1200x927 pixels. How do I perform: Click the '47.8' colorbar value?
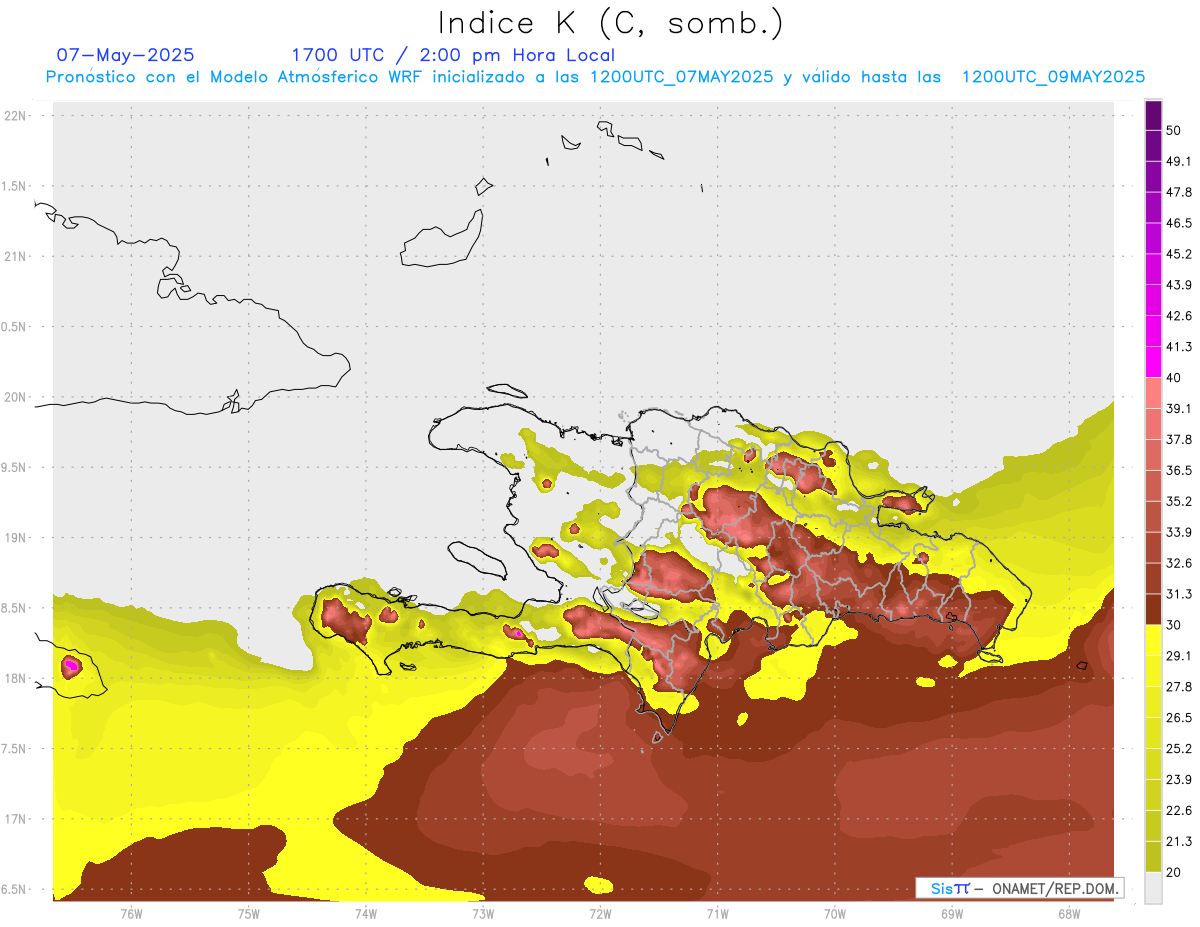pyautogui.click(x=1179, y=192)
